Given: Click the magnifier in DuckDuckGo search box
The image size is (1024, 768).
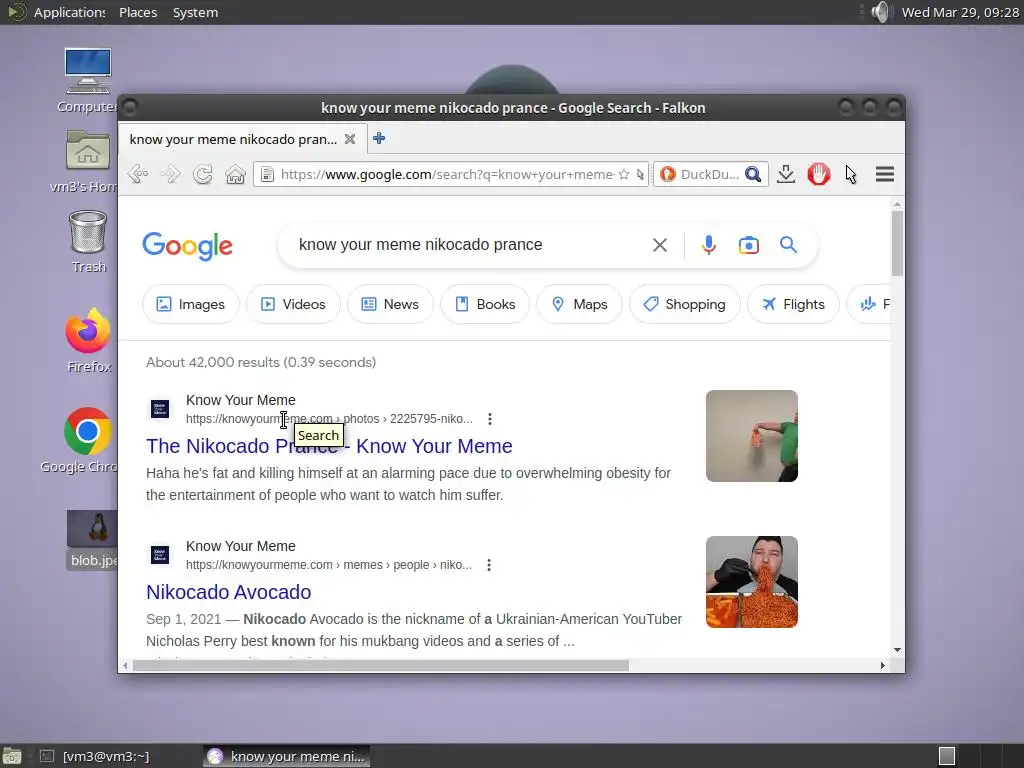Looking at the screenshot, I should (x=753, y=174).
